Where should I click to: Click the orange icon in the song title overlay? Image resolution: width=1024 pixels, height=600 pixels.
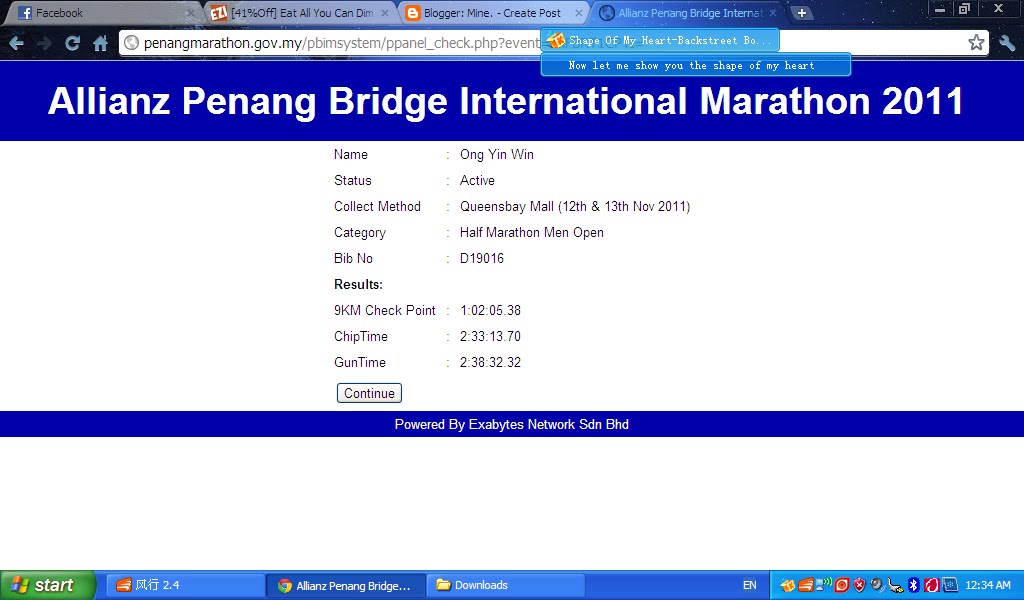[555, 40]
